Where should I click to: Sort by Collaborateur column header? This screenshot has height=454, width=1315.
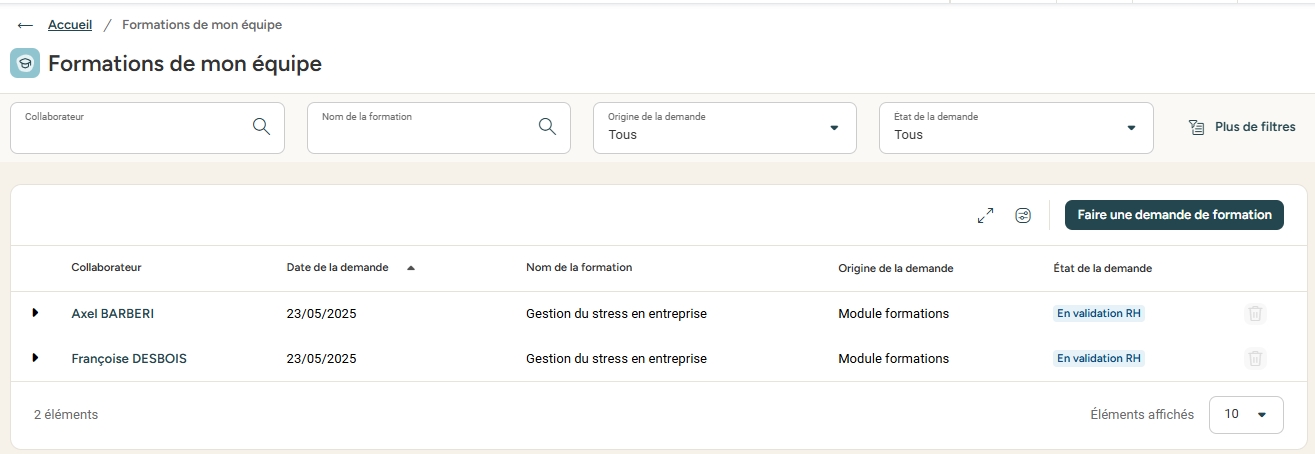(x=106, y=268)
